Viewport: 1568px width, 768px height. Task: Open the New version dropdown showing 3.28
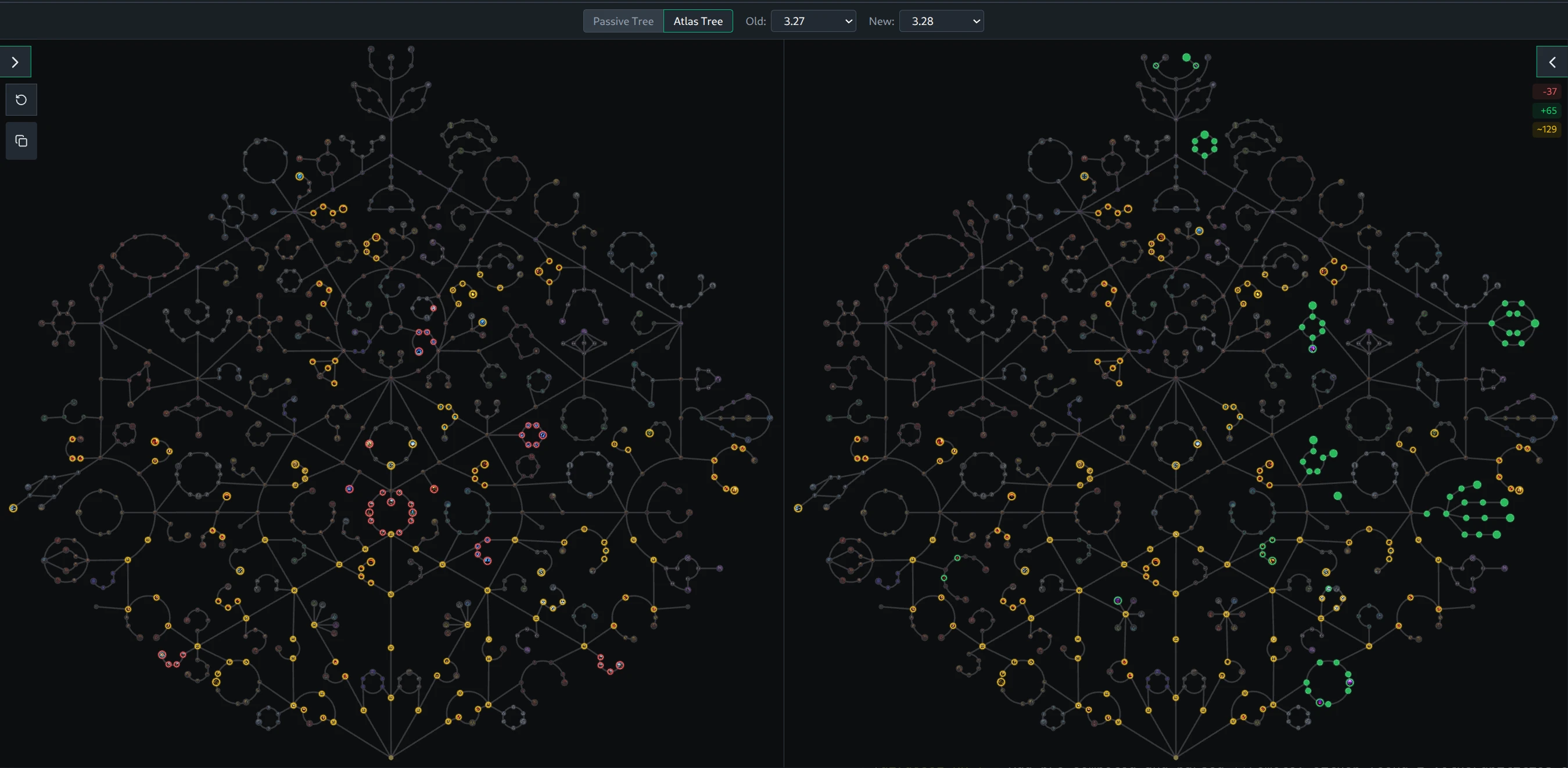[941, 21]
